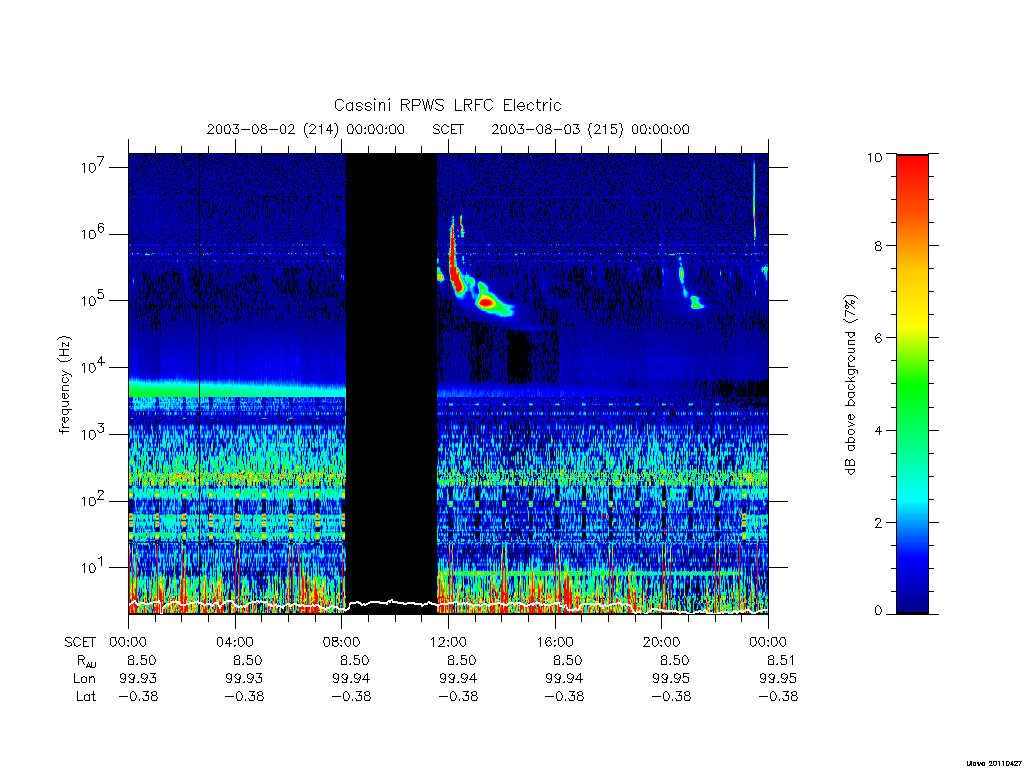Click the colorbar tick value 6

pyautogui.click(x=878, y=338)
